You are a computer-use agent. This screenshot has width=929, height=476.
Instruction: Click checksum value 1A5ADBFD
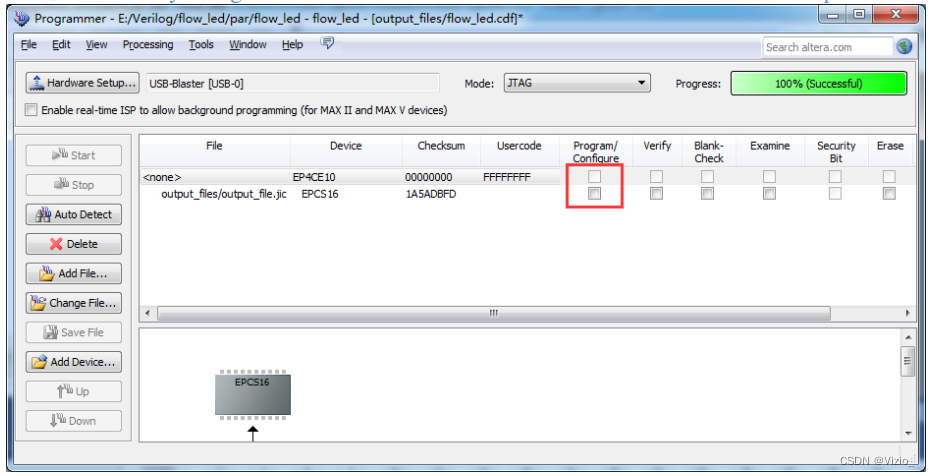tap(431, 194)
